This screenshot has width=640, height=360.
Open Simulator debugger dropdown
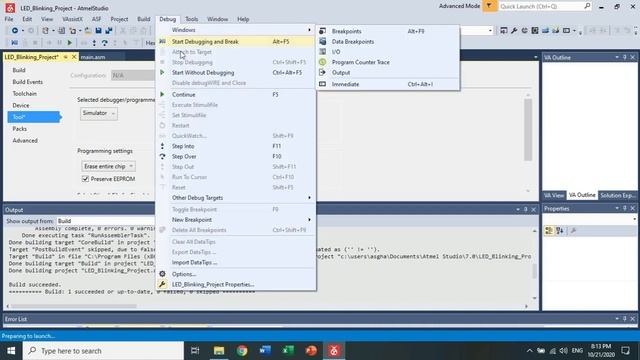tap(99, 113)
